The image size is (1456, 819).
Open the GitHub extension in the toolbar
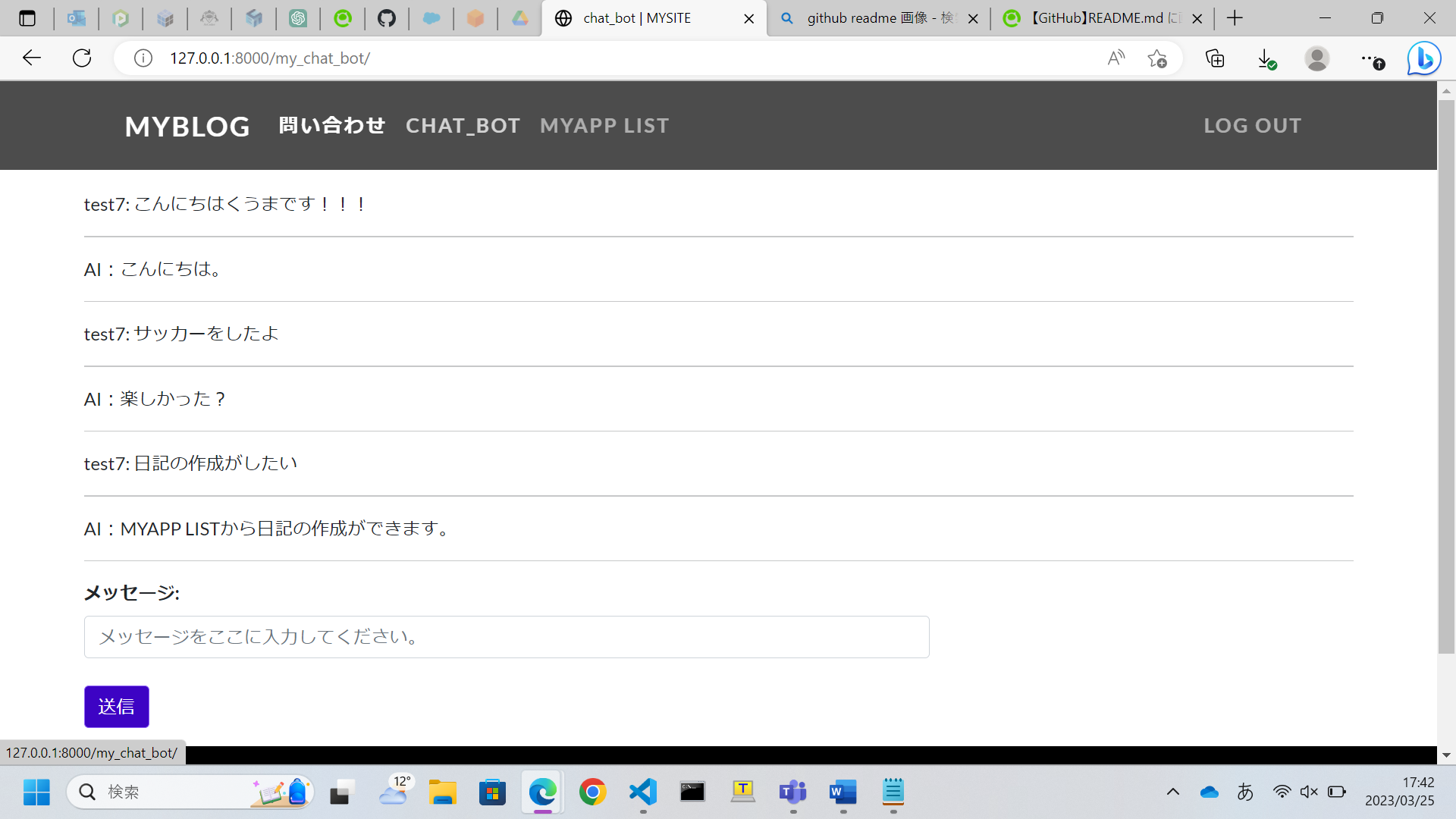pyautogui.click(x=388, y=18)
